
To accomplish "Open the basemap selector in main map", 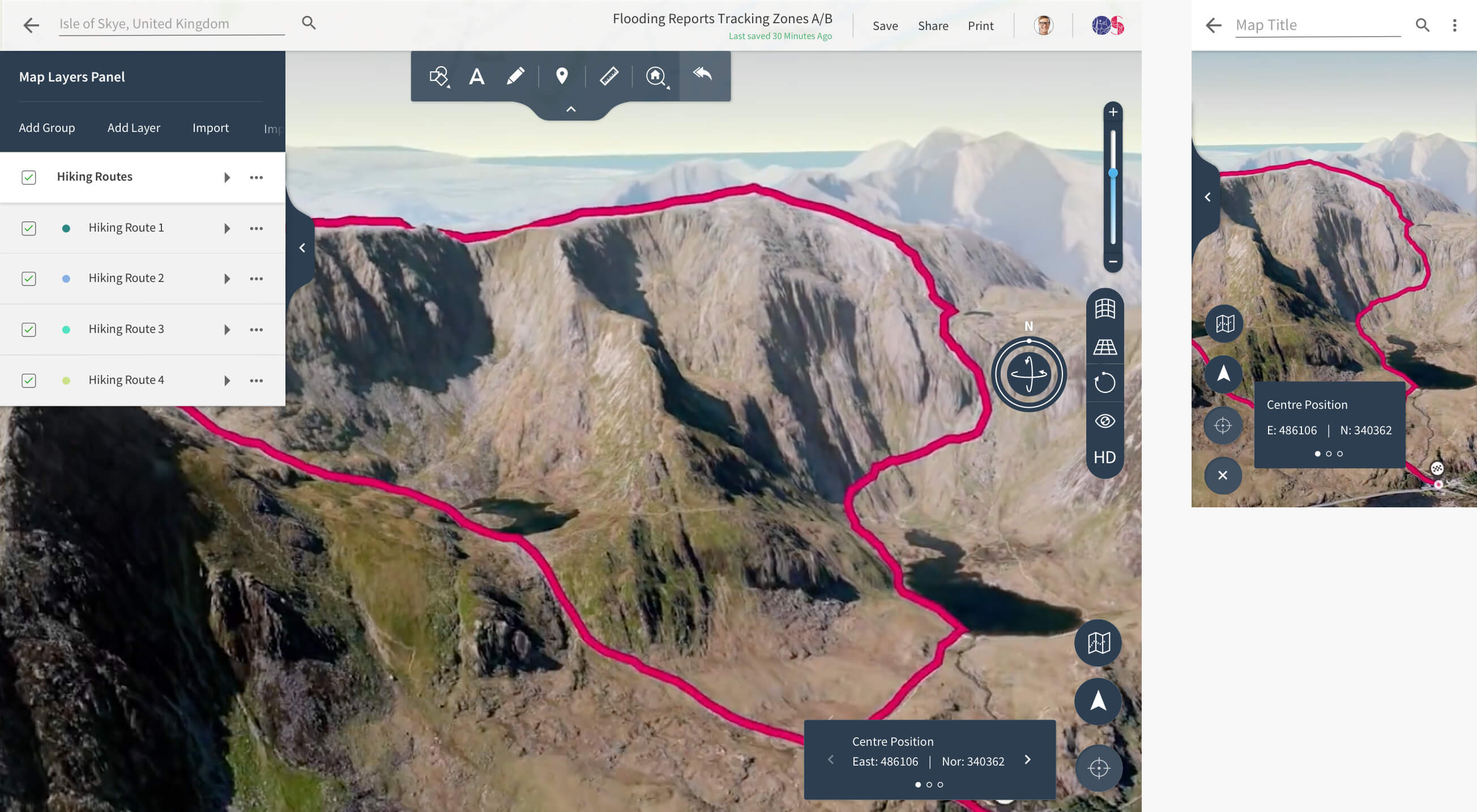I will 1098,642.
